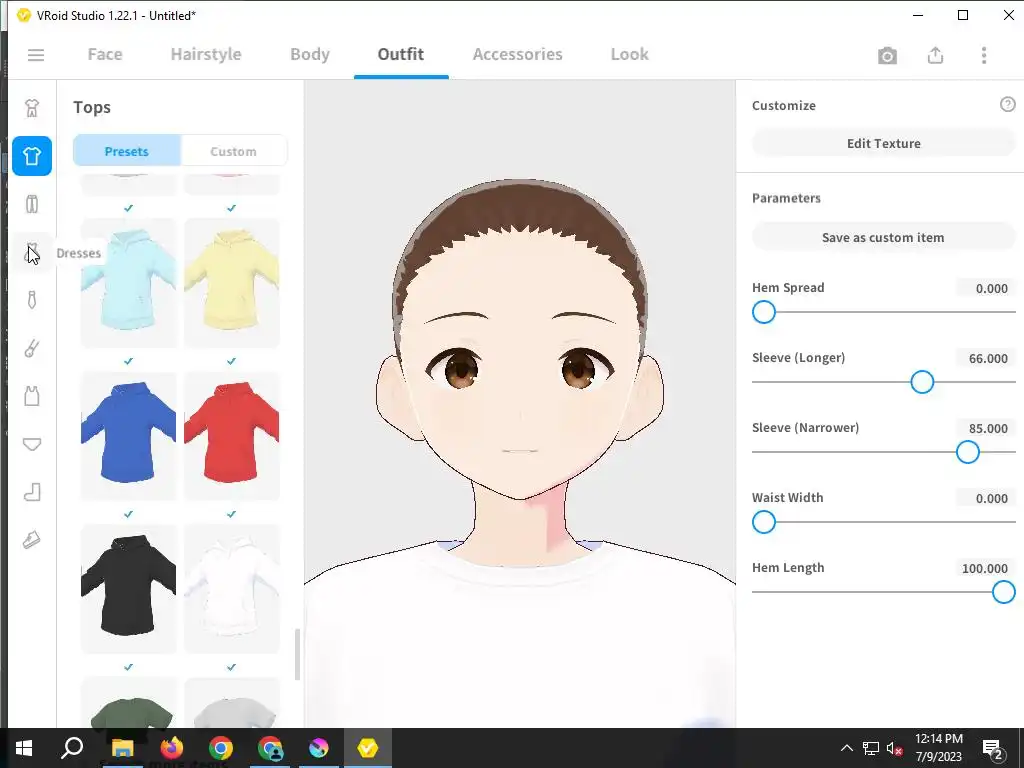Switch to the Accessories tab
The image size is (1024, 768).
tap(517, 54)
